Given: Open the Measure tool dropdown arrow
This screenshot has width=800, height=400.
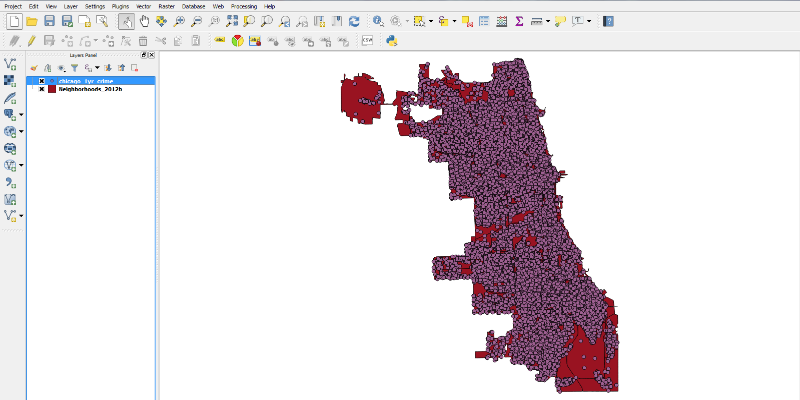Looking at the screenshot, I should point(548,21).
